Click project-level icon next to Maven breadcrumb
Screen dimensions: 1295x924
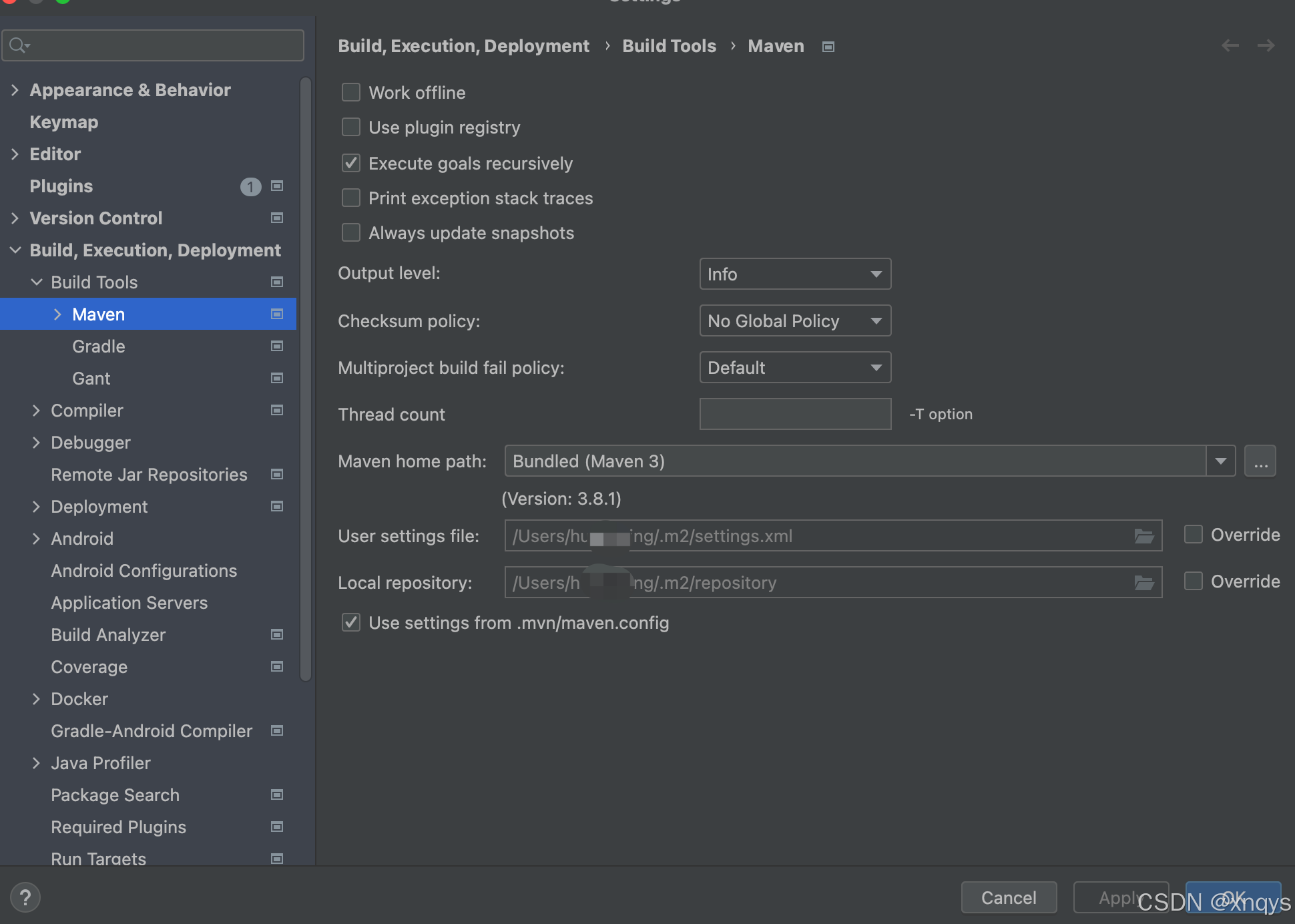click(828, 47)
